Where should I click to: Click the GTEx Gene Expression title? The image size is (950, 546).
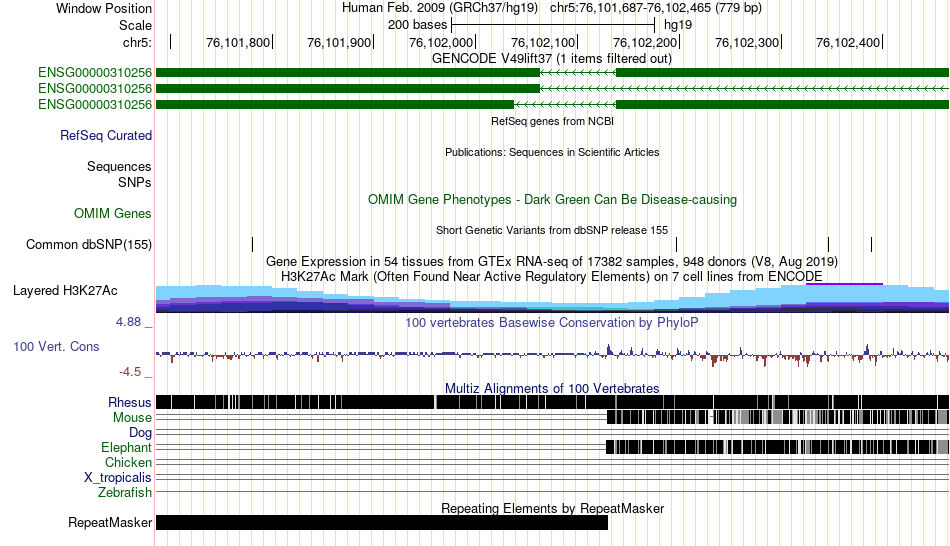click(x=552, y=262)
